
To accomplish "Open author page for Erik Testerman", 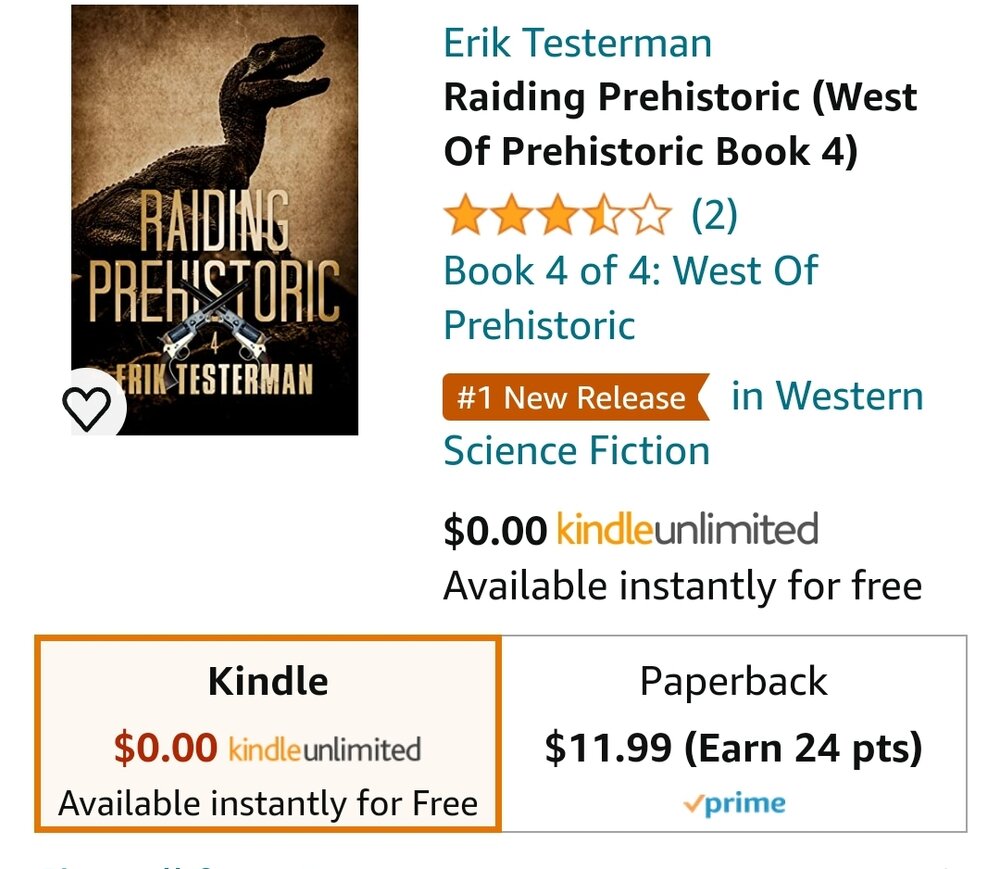I will 576,43.
